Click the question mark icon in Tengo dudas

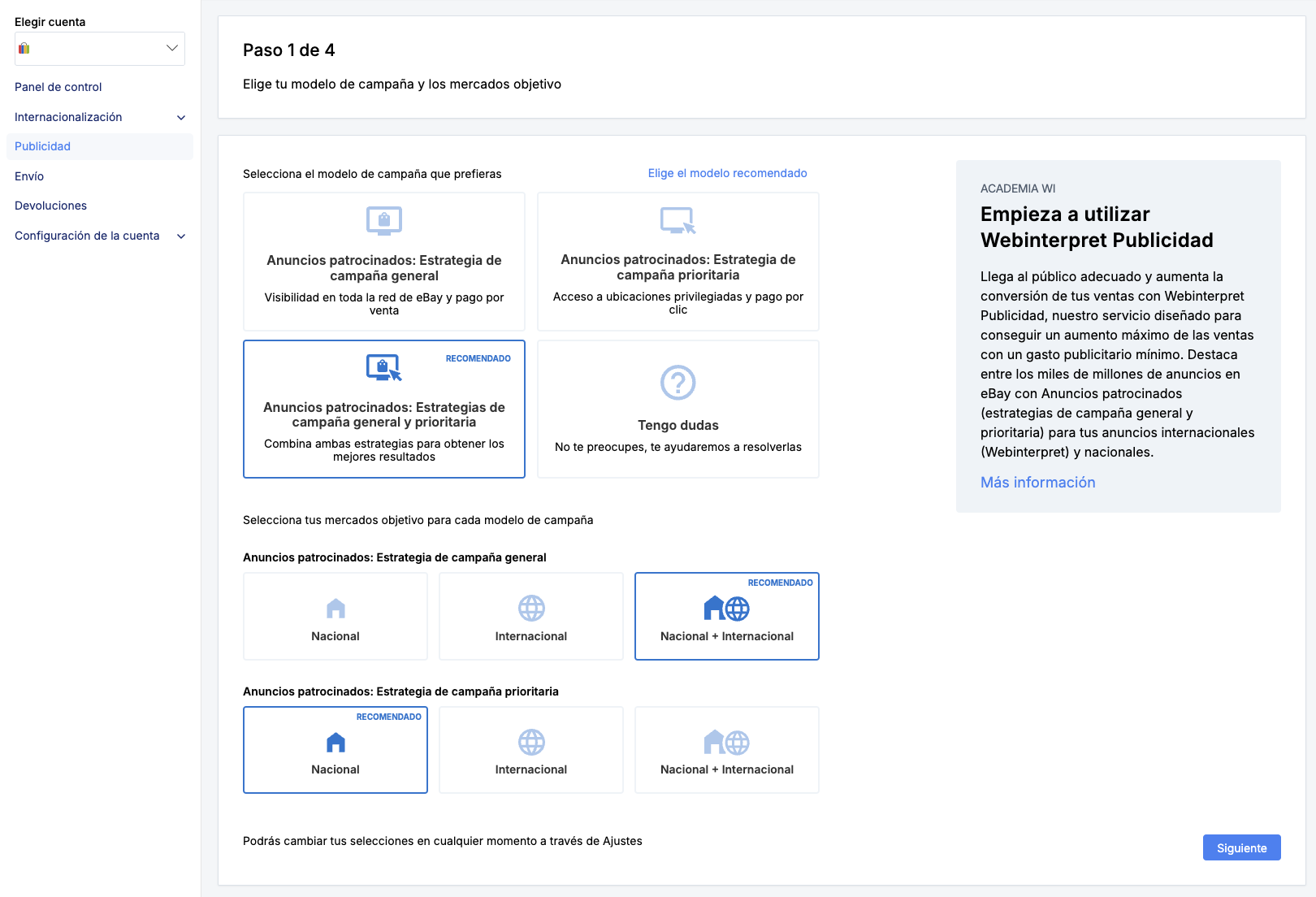[677, 382]
